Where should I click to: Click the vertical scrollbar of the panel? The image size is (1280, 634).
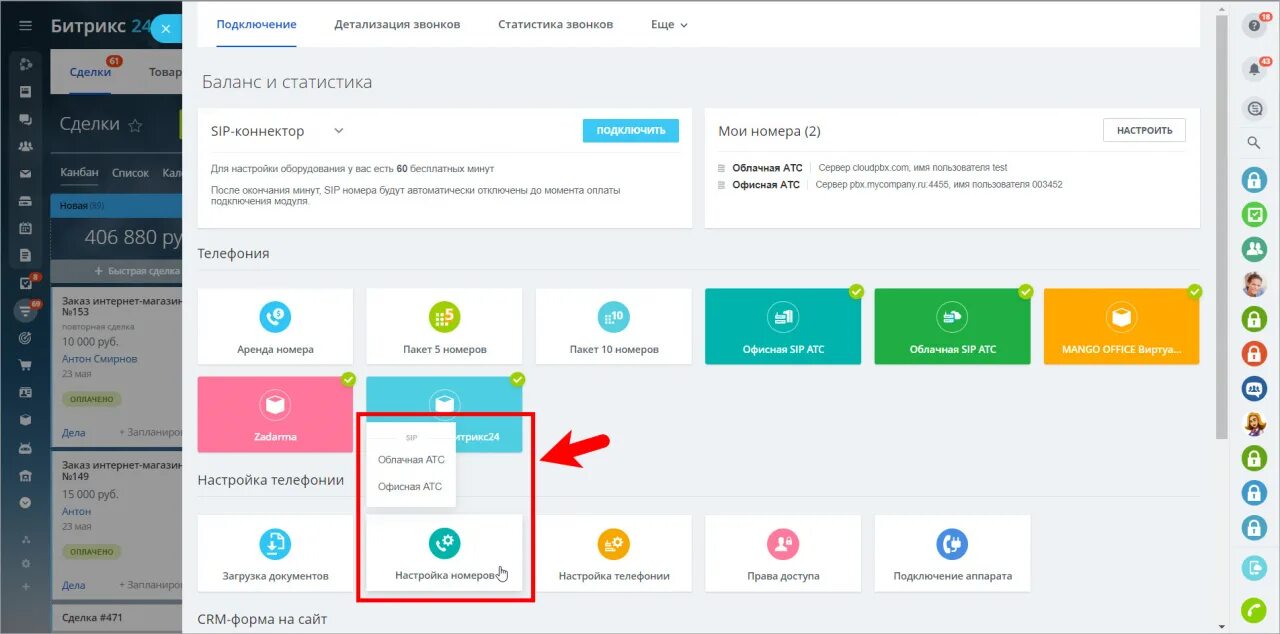coord(1220,226)
